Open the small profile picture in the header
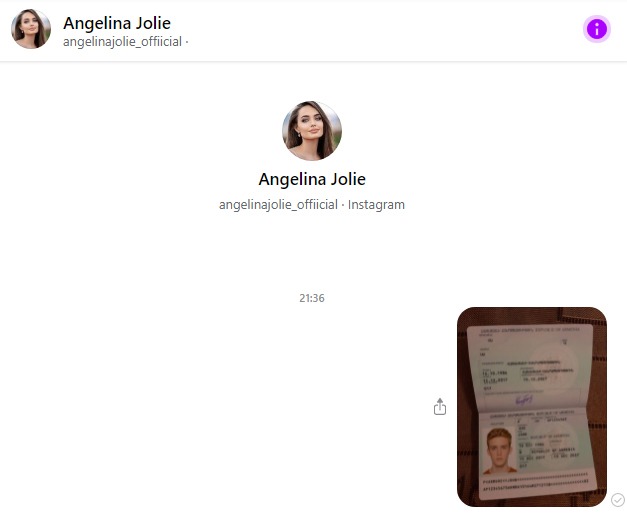The image size is (627, 516). tap(31, 29)
